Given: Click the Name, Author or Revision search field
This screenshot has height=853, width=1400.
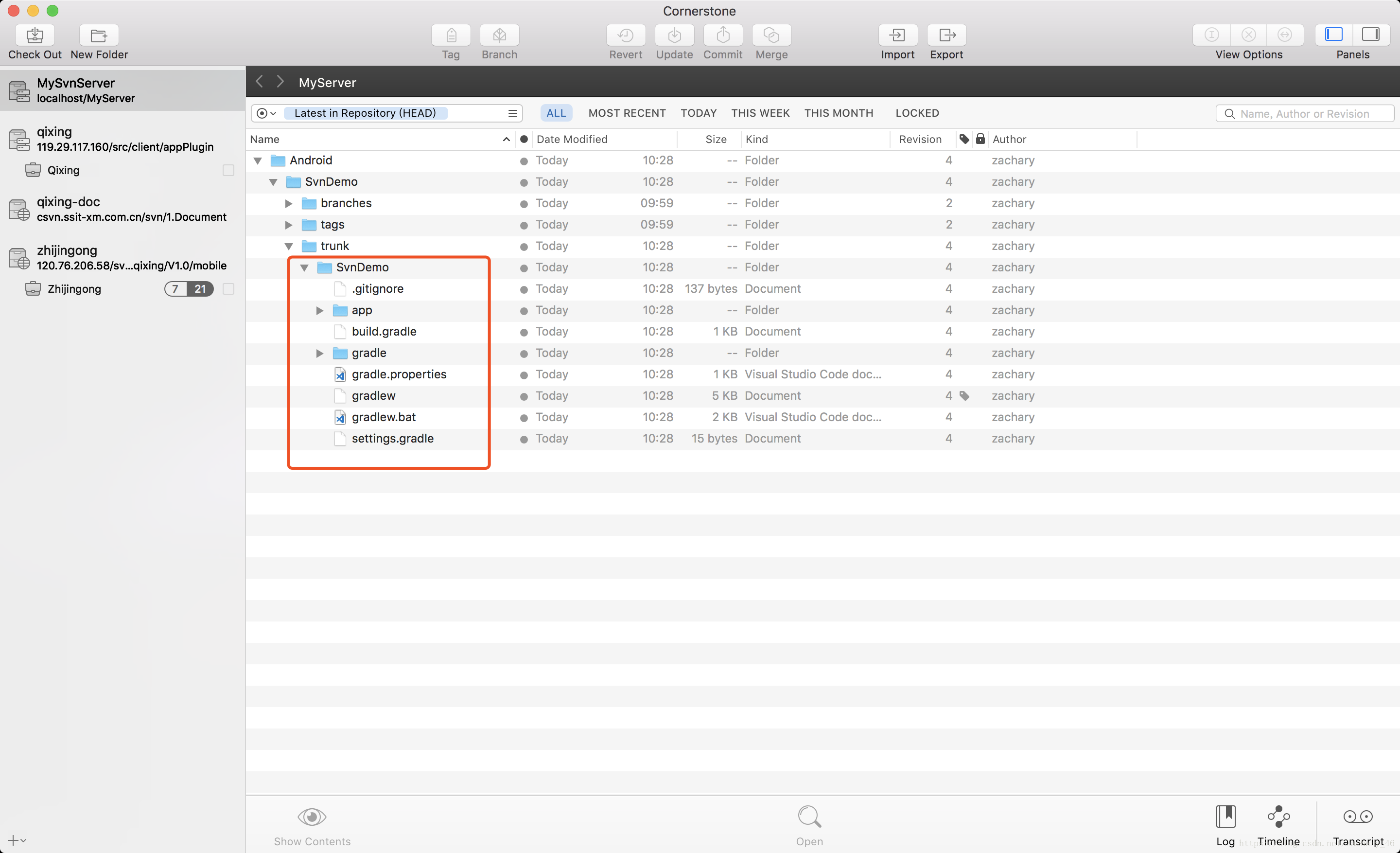Looking at the screenshot, I should click(1305, 114).
